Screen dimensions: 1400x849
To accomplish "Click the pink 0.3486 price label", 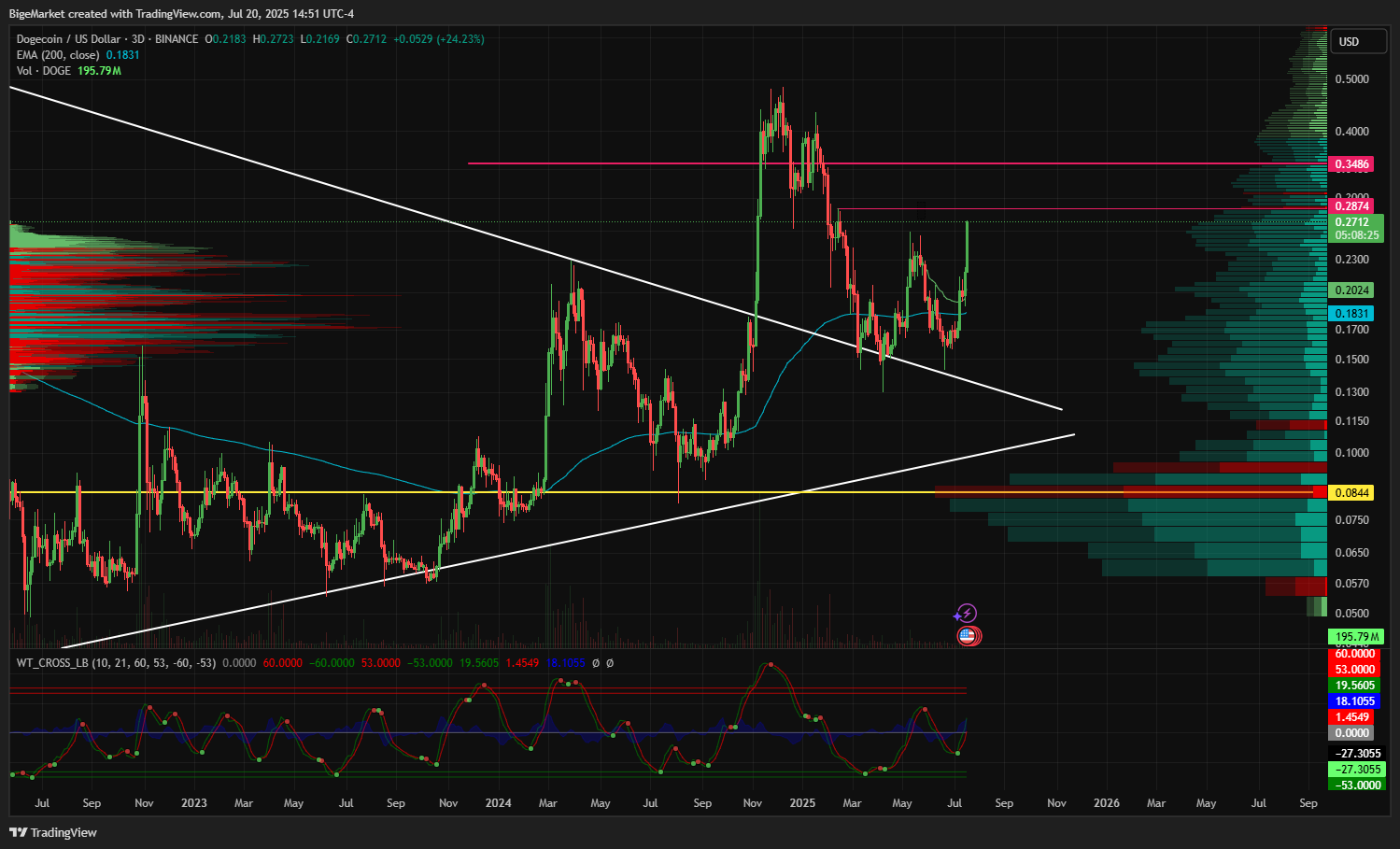I will coord(1351,164).
